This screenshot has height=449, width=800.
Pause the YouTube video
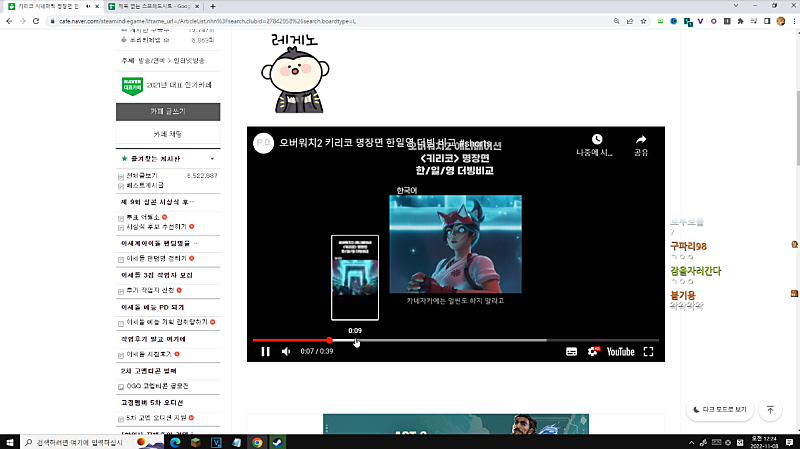pos(265,352)
